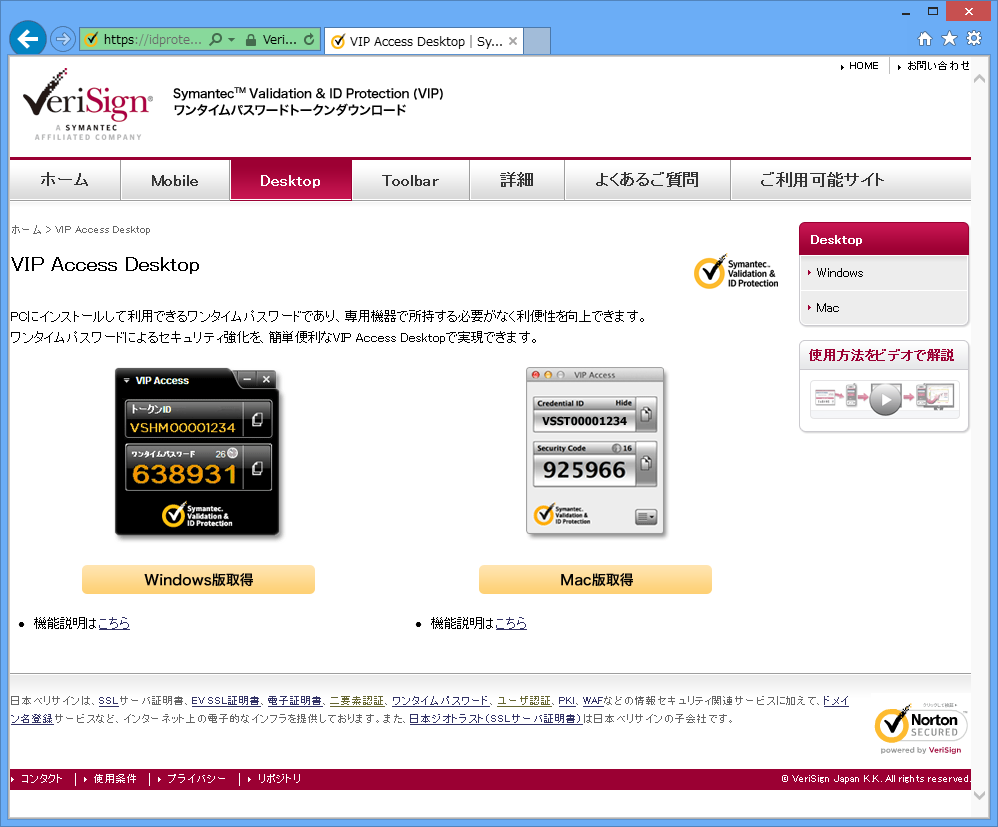The image size is (998, 827).
Task: Open the 二要素認証 footer link
Action: tap(356, 701)
